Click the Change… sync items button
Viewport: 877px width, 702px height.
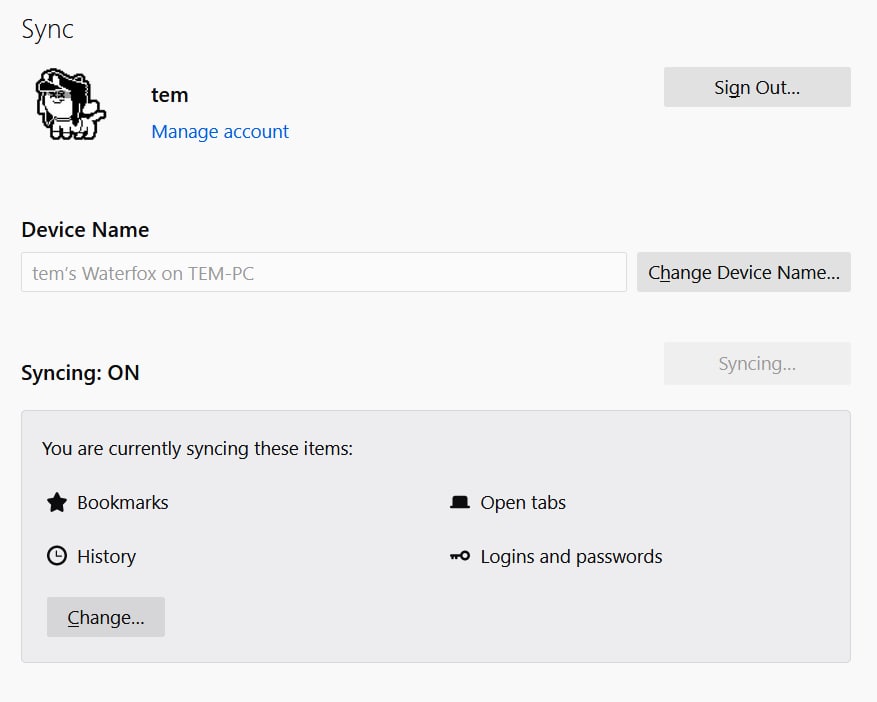pos(106,617)
